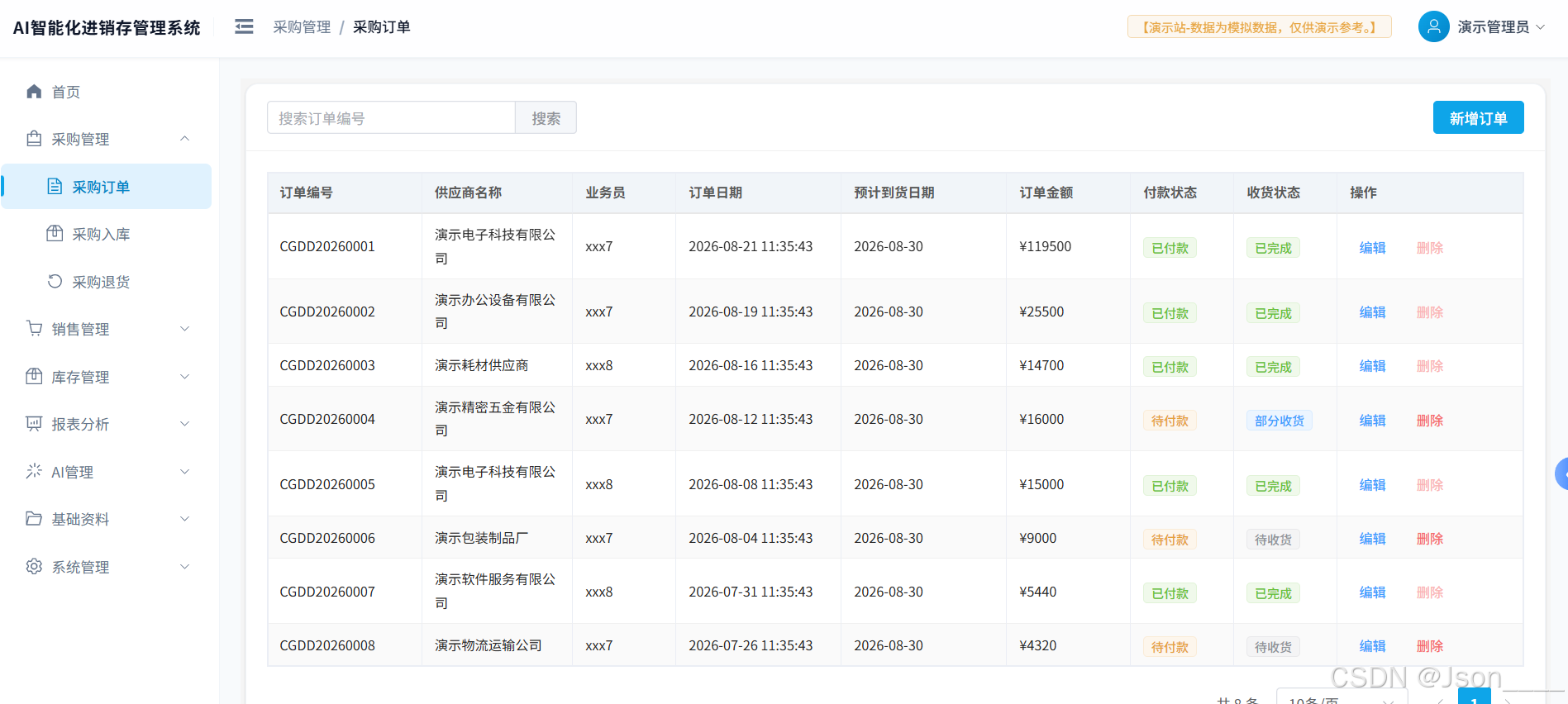
Task: Click supplier 演示包装制品厂
Action: pos(482,538)
